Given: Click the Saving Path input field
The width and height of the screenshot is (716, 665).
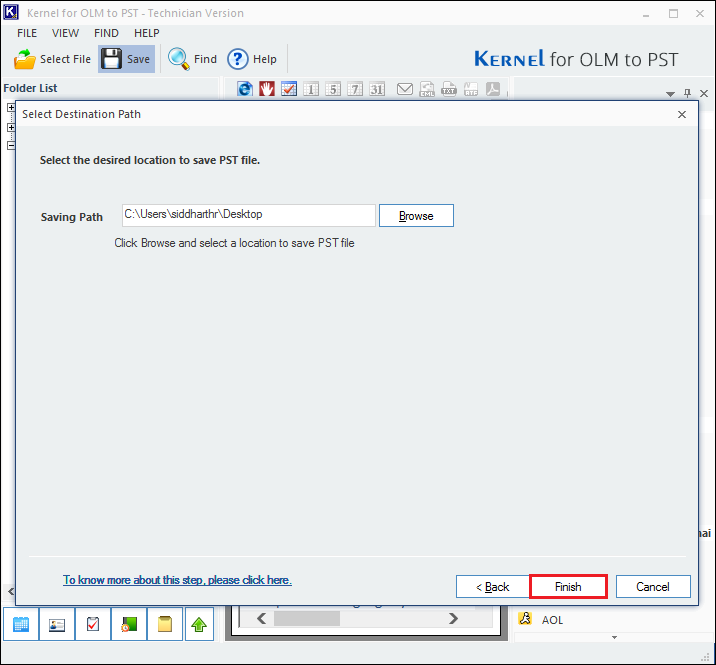Looking at the screenshot, I should pos(249,215).
